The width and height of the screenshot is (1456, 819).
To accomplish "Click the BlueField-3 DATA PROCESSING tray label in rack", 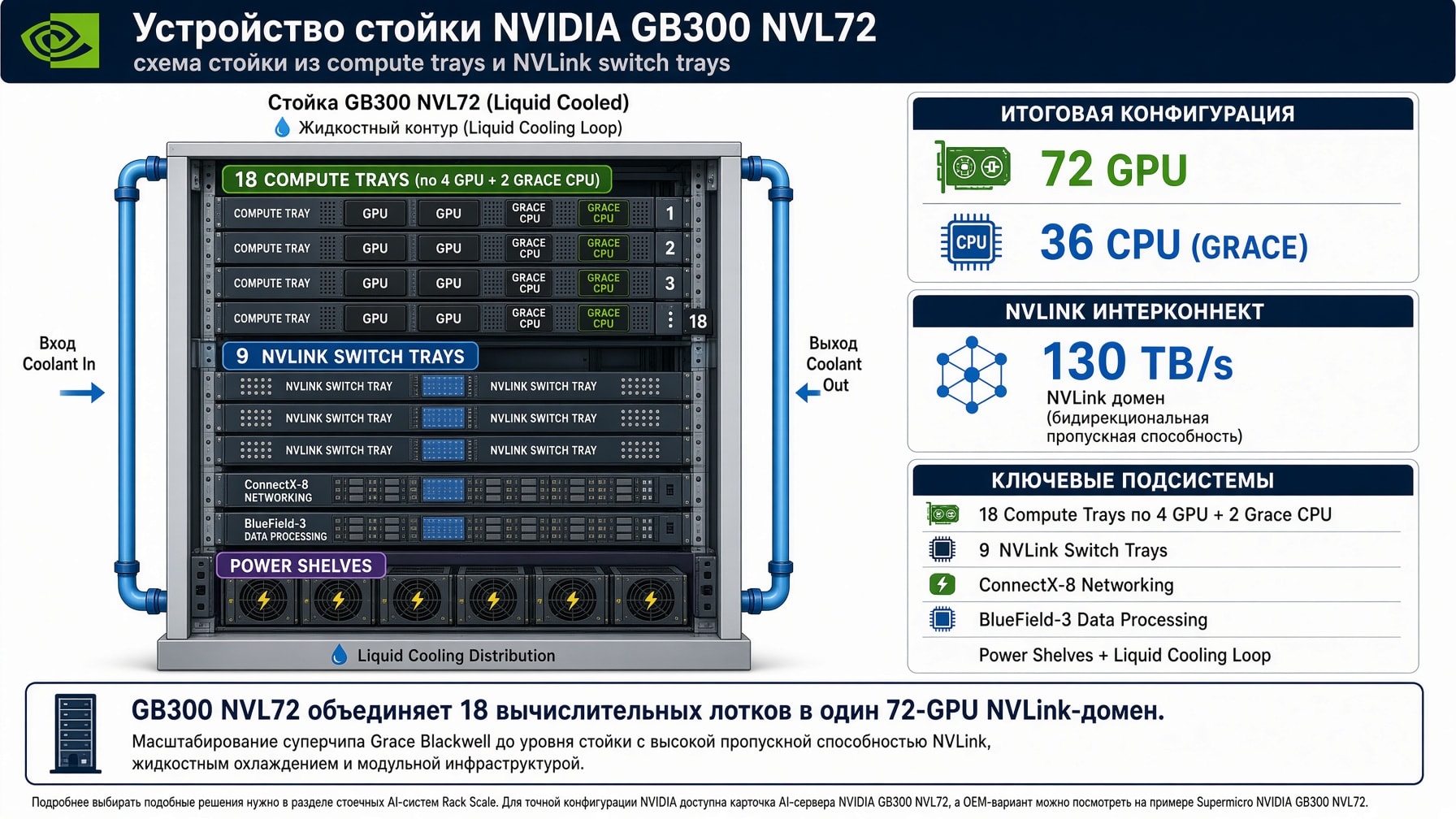I will click(285, 530).
